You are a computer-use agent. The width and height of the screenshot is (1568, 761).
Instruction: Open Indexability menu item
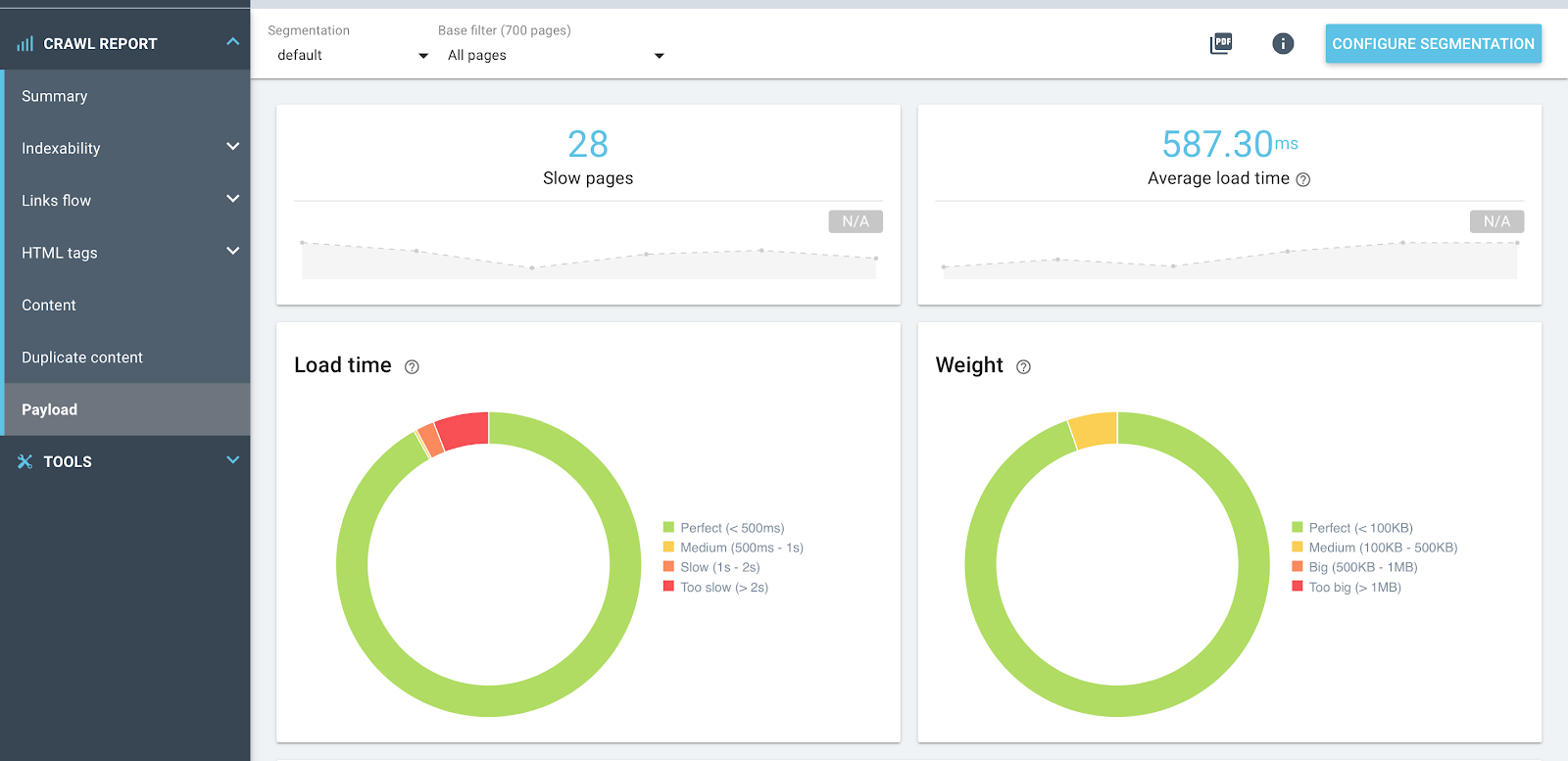(61, 148)
